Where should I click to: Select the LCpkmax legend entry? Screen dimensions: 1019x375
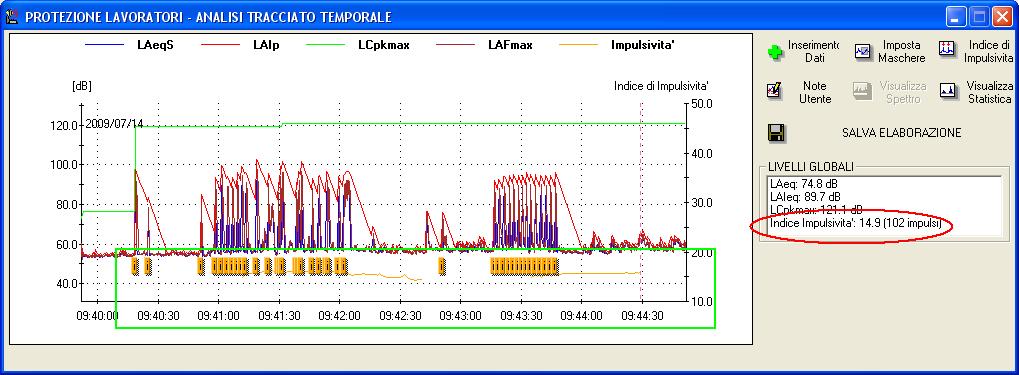click(x=383, y=45)
